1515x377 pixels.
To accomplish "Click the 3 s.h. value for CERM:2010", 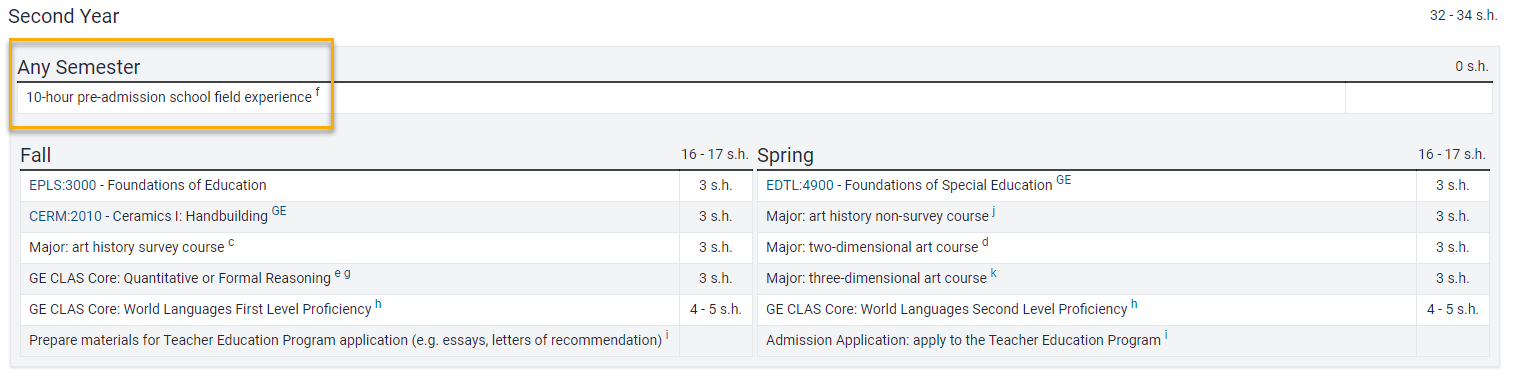I will pyautogui.click(x=715, y=216).
